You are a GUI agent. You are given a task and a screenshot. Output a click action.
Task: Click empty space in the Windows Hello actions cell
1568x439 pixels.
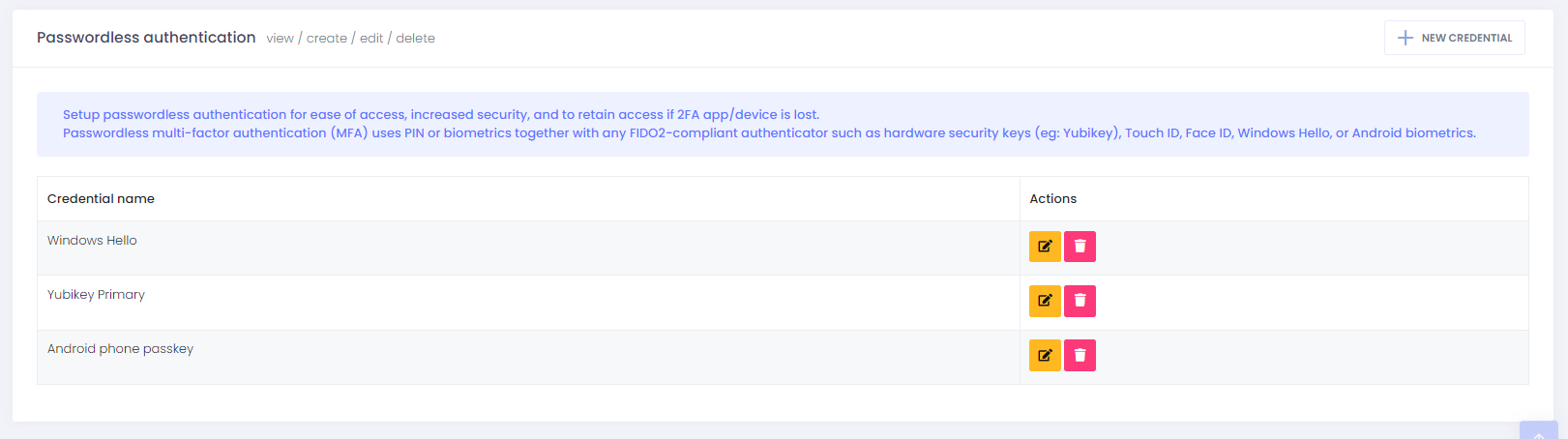1306,248
